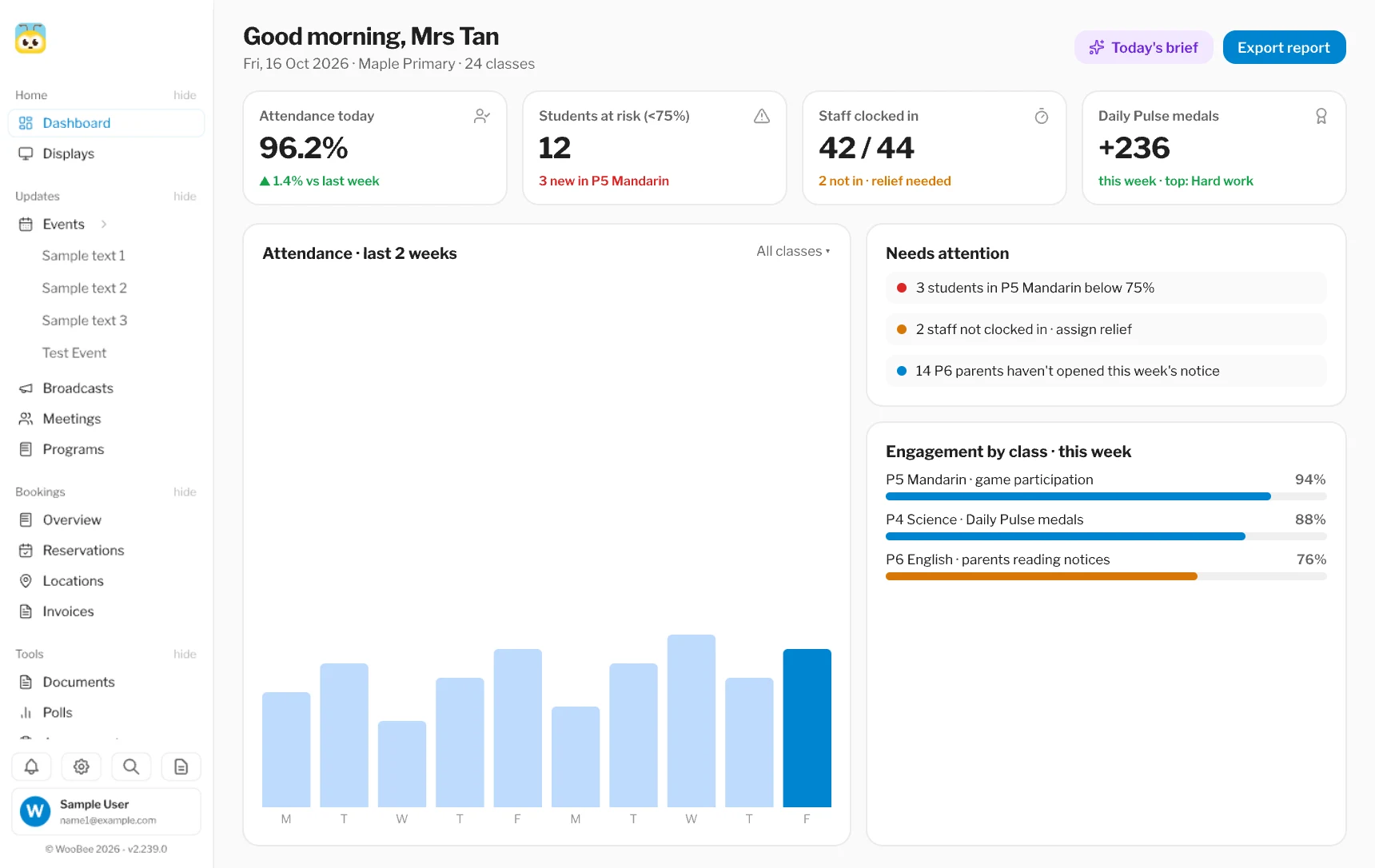The image size is (1375, 868).
Task: Open '14 P6 parents haven't opened' notice alert
Action: point(1106,371)
